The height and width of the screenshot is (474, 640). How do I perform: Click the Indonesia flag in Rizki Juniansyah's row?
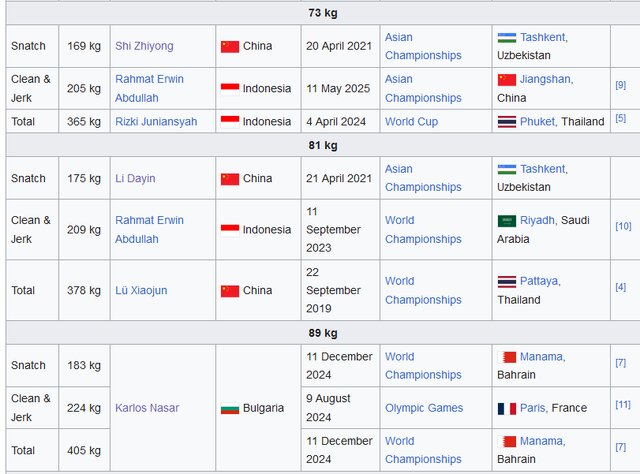[230, 122]
